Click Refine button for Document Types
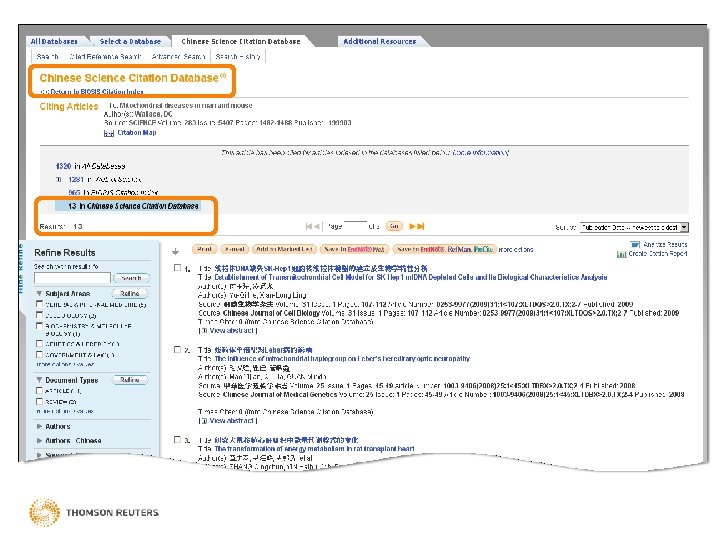720x540 pixels. 130,380
